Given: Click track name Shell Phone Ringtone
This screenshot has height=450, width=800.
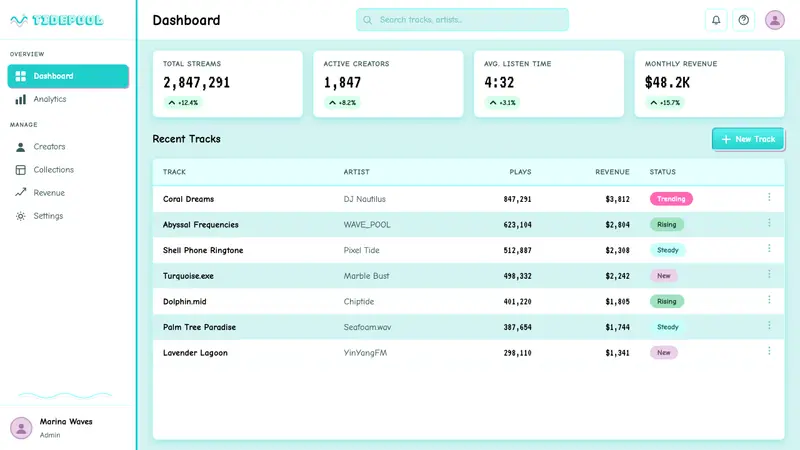Looking at the screenshot, I should [x=203, y=250].
